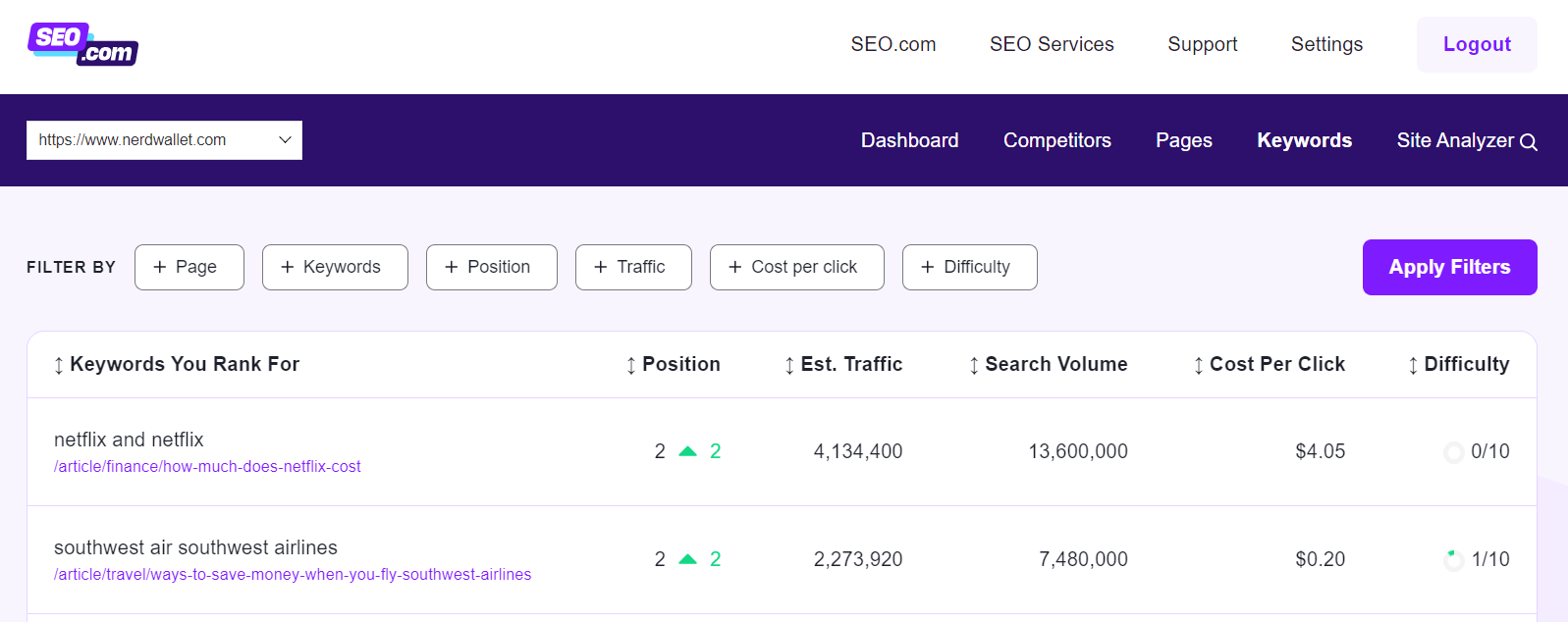Click the FILTER BY label

71,267
